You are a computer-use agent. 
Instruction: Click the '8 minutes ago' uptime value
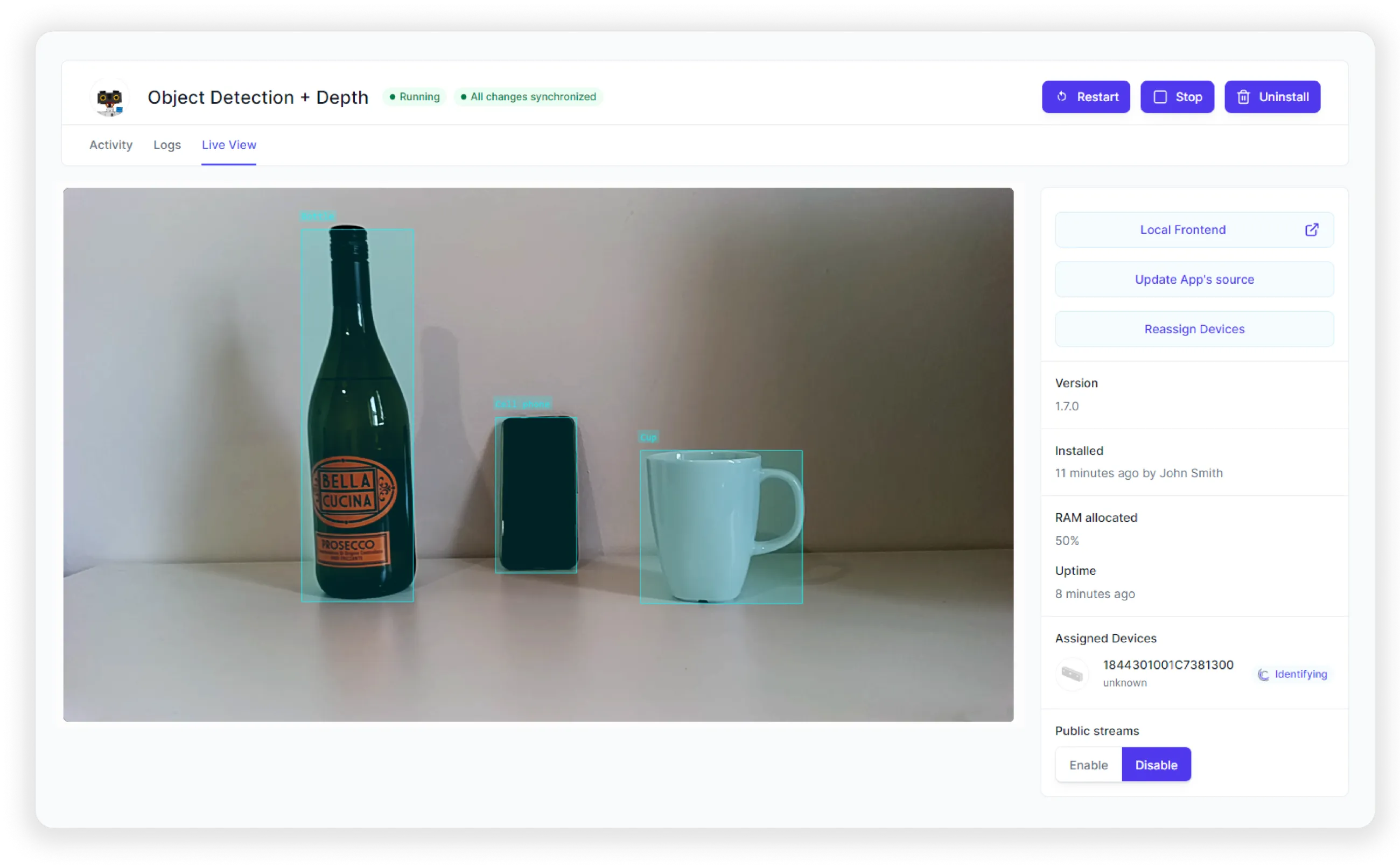1094,593
